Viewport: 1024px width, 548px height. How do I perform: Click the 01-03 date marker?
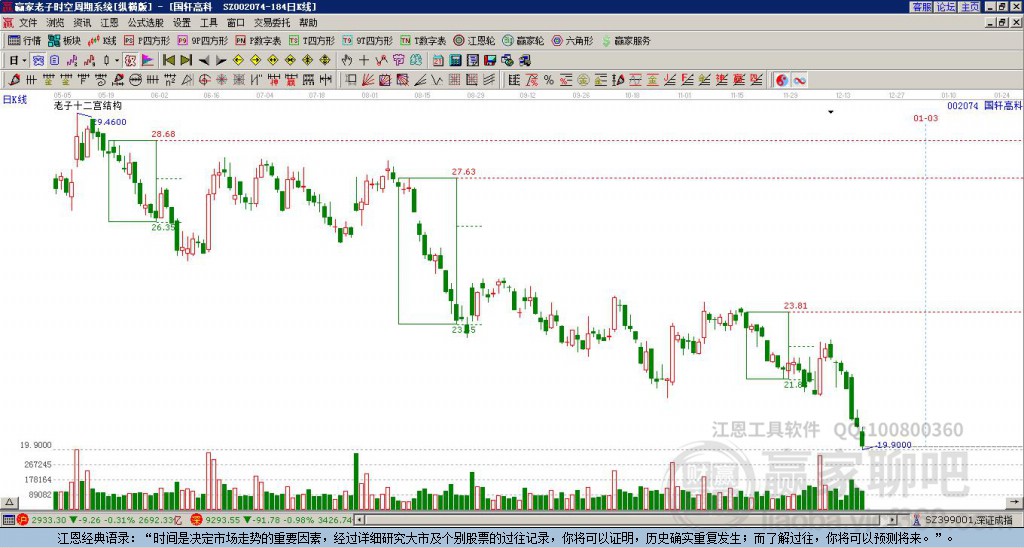[925, 118]
